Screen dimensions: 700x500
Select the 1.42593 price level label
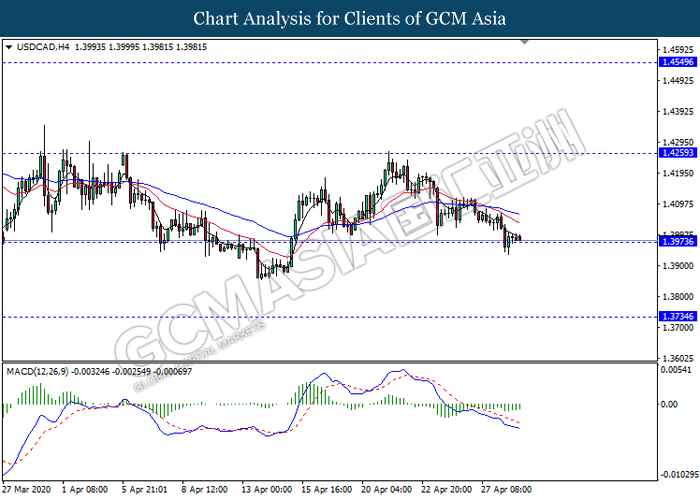(678, 153)
